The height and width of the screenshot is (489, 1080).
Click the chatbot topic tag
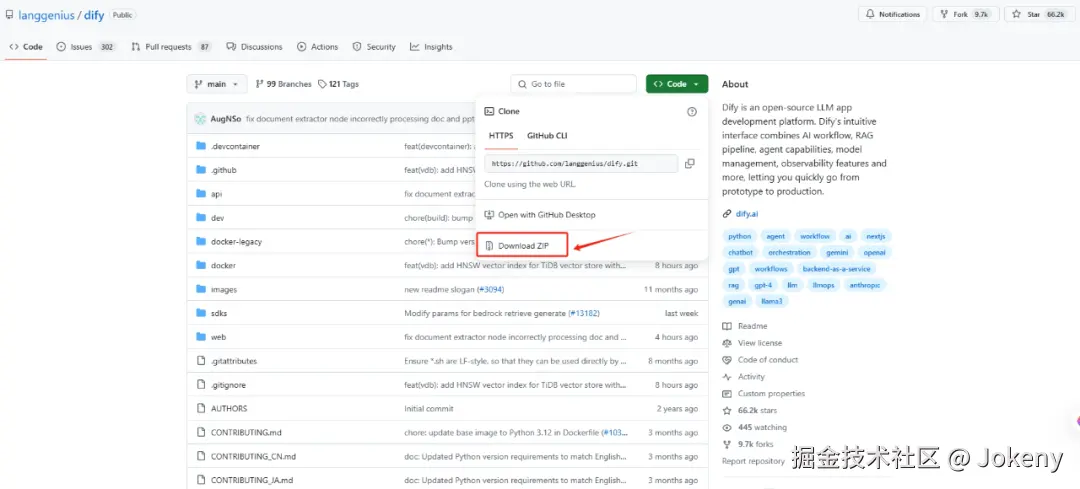click(x=740, y=253)
